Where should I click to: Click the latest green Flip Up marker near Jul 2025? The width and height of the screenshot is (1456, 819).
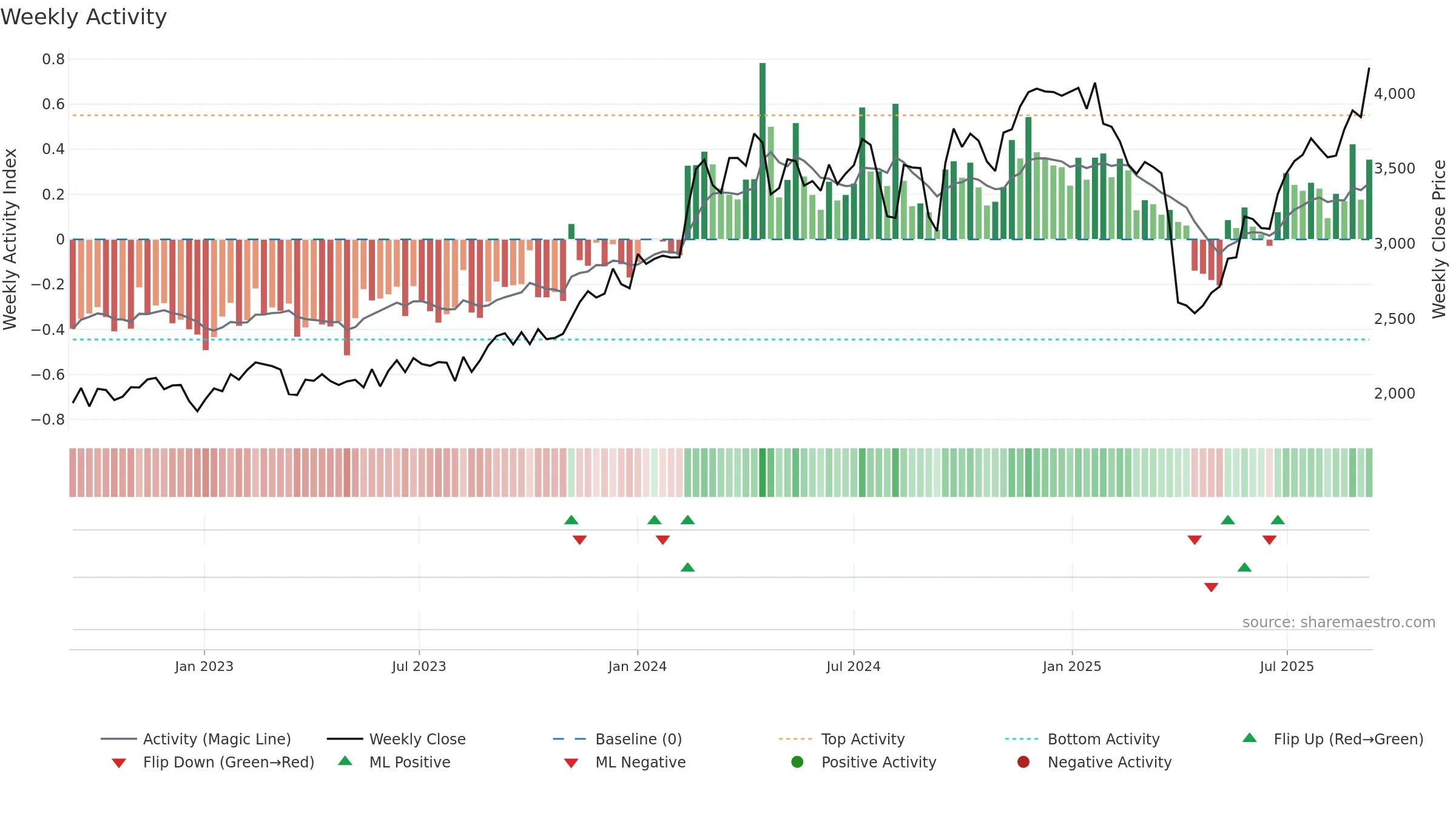[x=1278, y=520]
